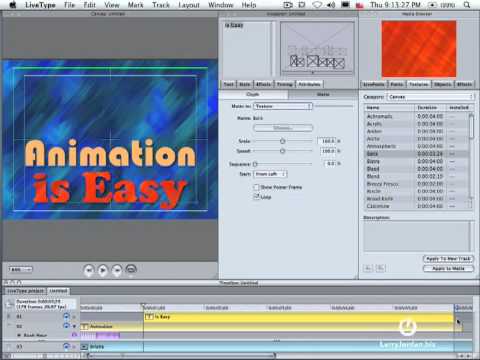
Task: Open the Fonts tab in Media Browser
Action: click(x=396, y=84)
